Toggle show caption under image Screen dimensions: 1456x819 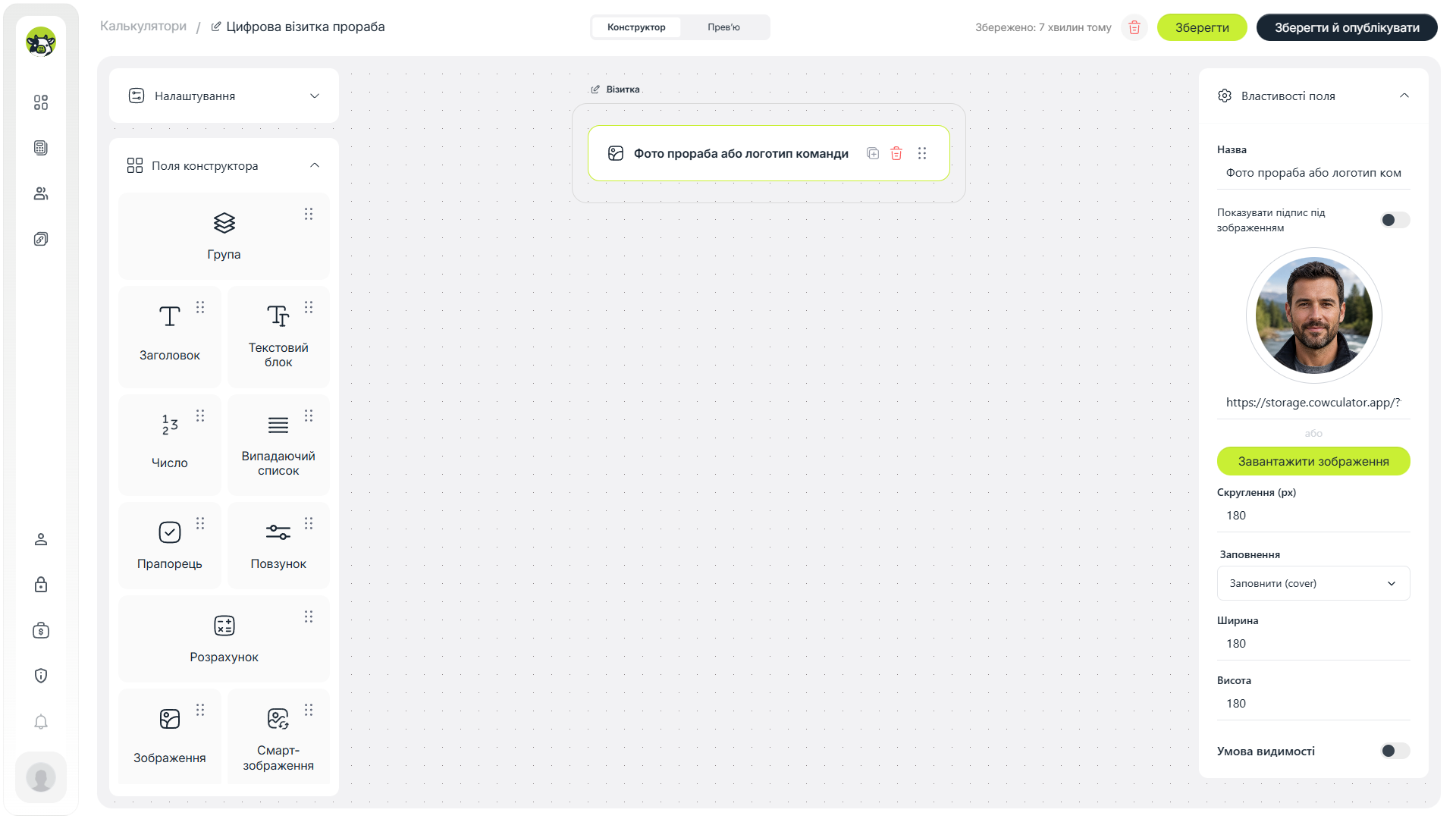[x=1395, y=220]
